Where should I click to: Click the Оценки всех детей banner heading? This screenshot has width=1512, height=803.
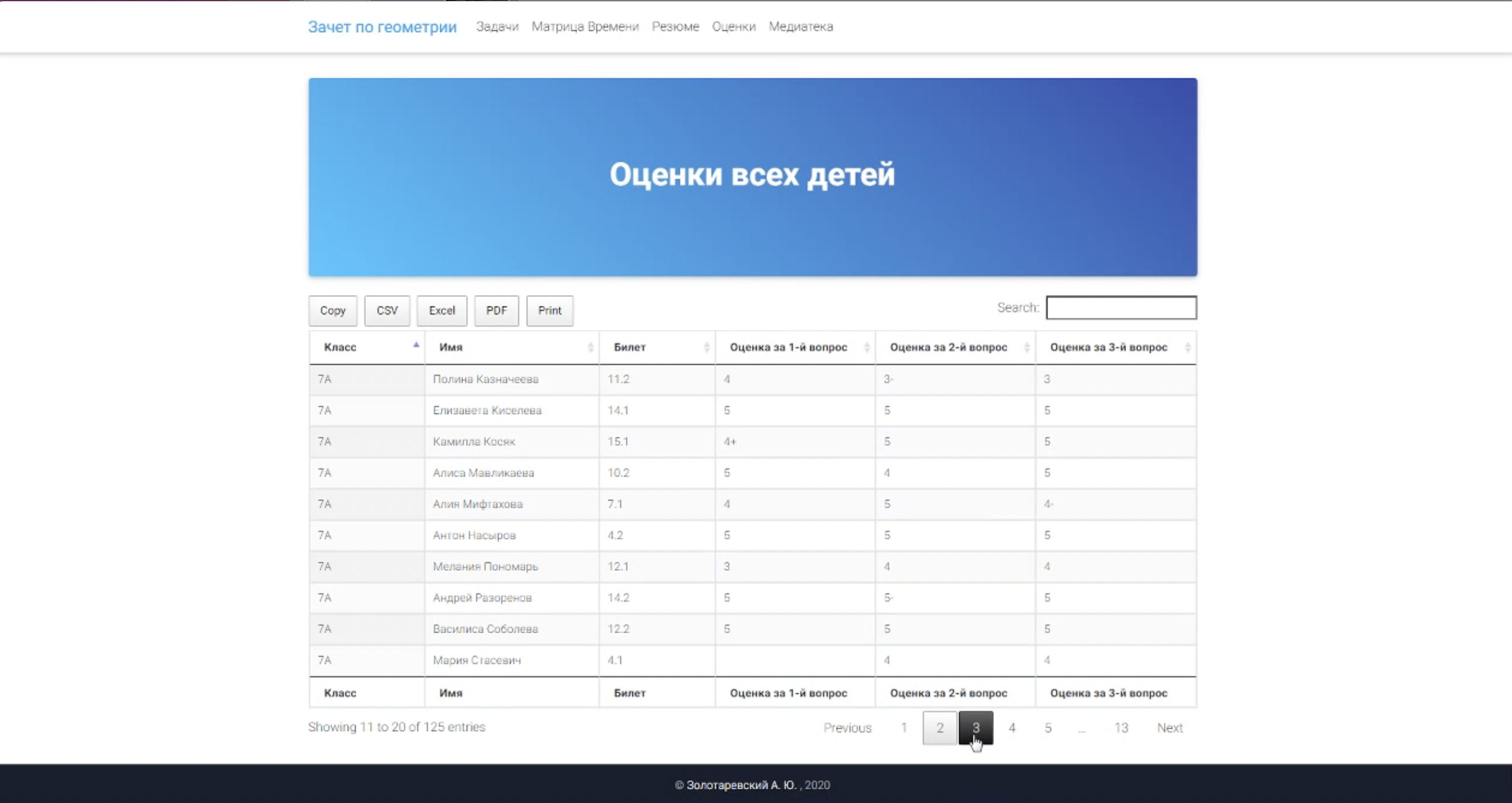pos(753,175)
